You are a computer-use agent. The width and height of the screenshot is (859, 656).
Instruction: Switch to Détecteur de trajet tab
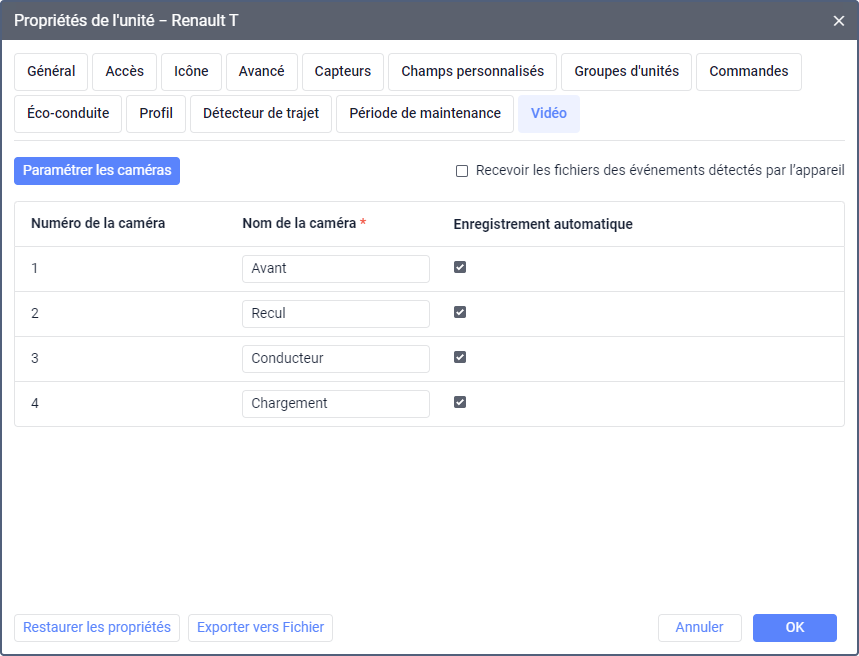click(x=261, y=114)
